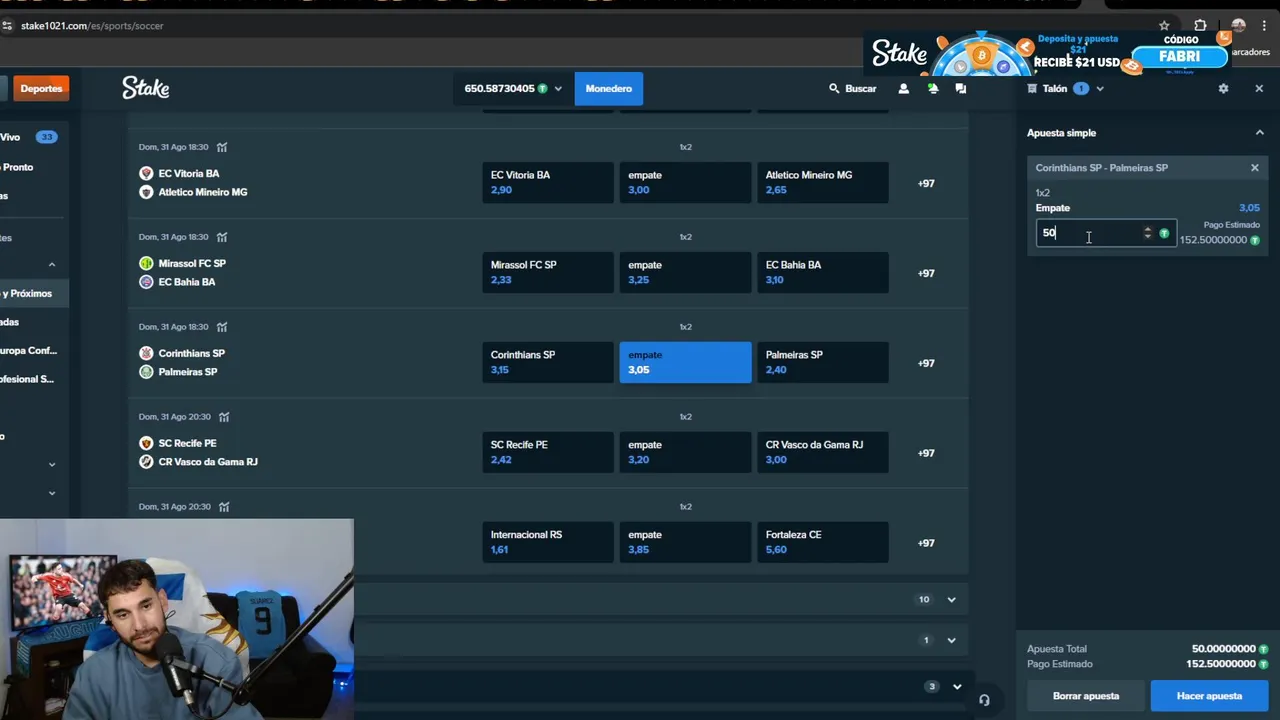
Task: Expand the Talón dropdown arrow
Action: tap(1100, 89)
